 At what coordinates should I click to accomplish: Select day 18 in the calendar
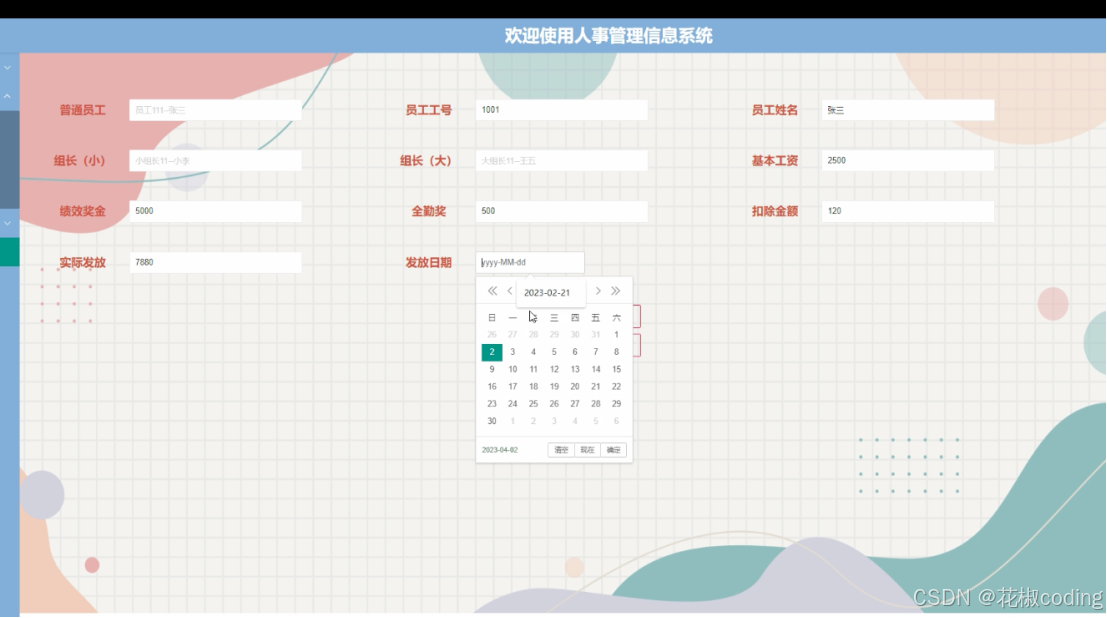[533, 386]
